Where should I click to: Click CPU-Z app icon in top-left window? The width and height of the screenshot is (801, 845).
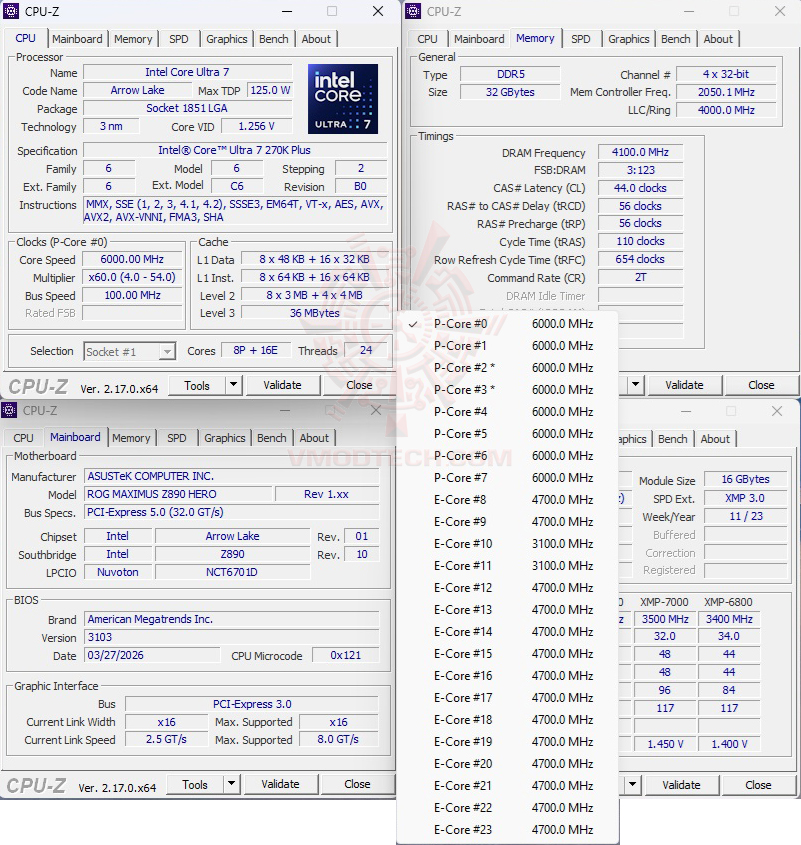pos(11,11)
